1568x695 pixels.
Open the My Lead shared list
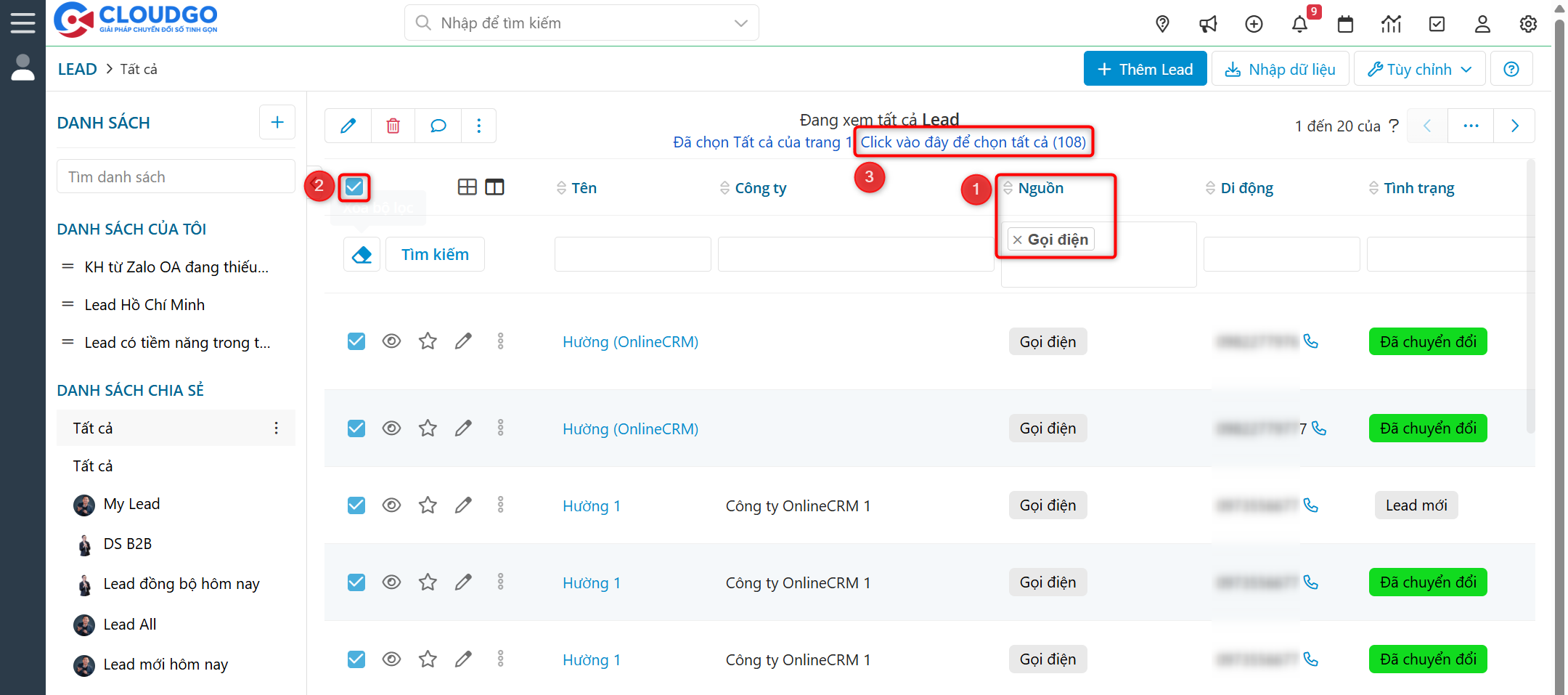[131, 504]
